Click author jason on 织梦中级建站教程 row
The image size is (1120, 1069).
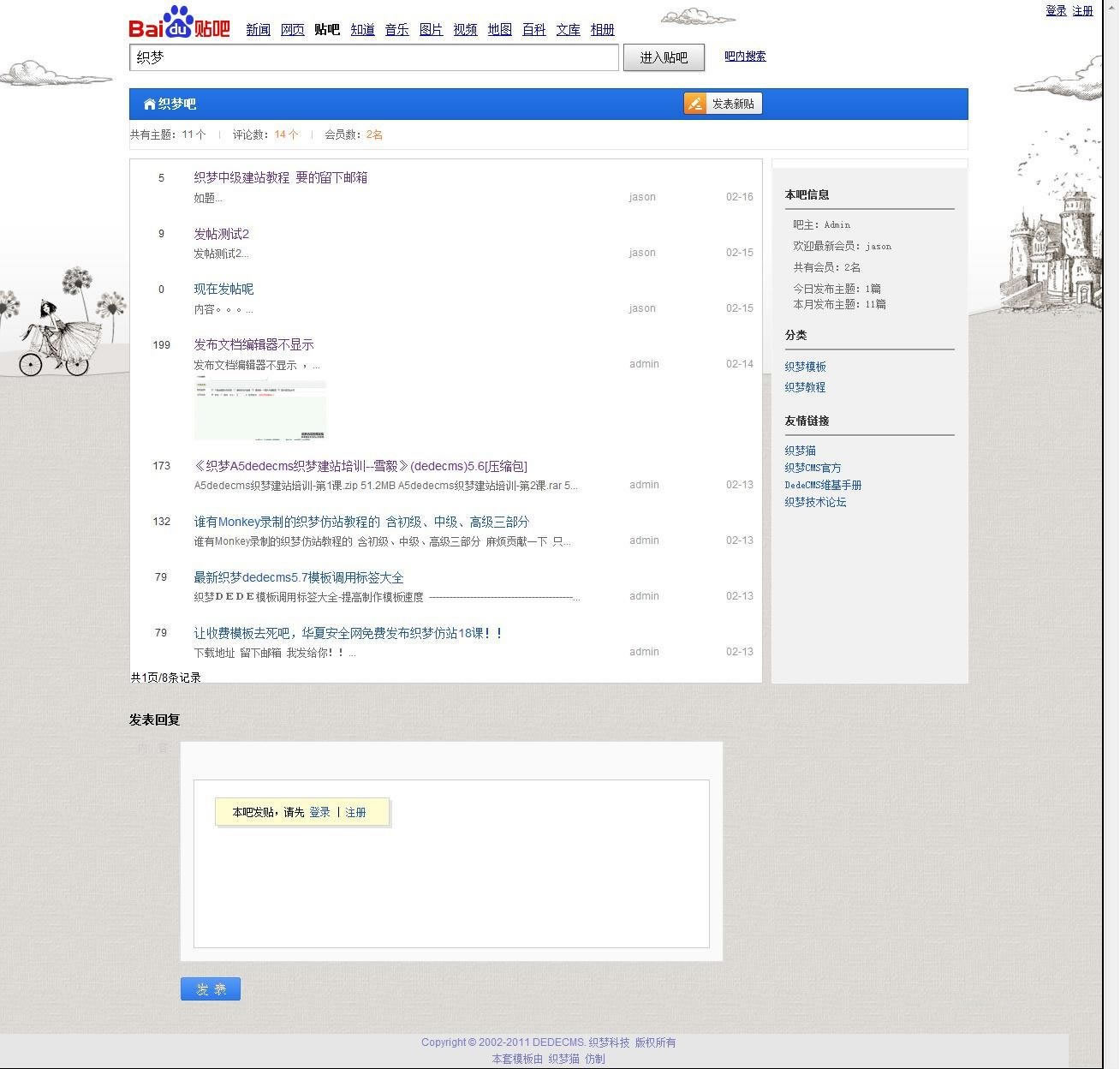pyautogui.click(x=642, y=197)
